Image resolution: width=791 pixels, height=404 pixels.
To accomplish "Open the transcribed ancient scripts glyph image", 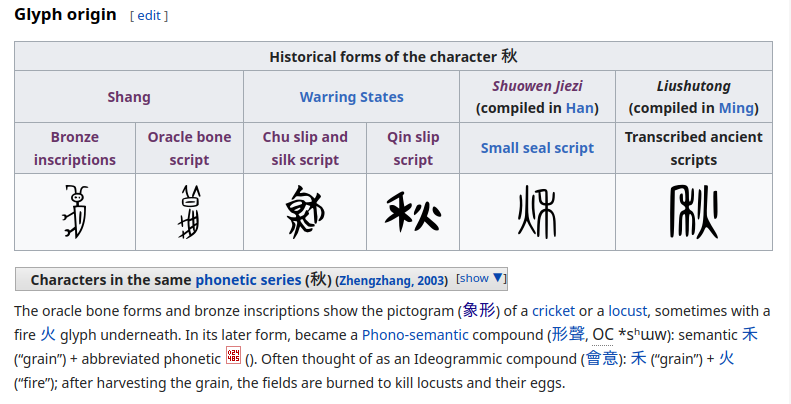I will [x=693, y=211].
